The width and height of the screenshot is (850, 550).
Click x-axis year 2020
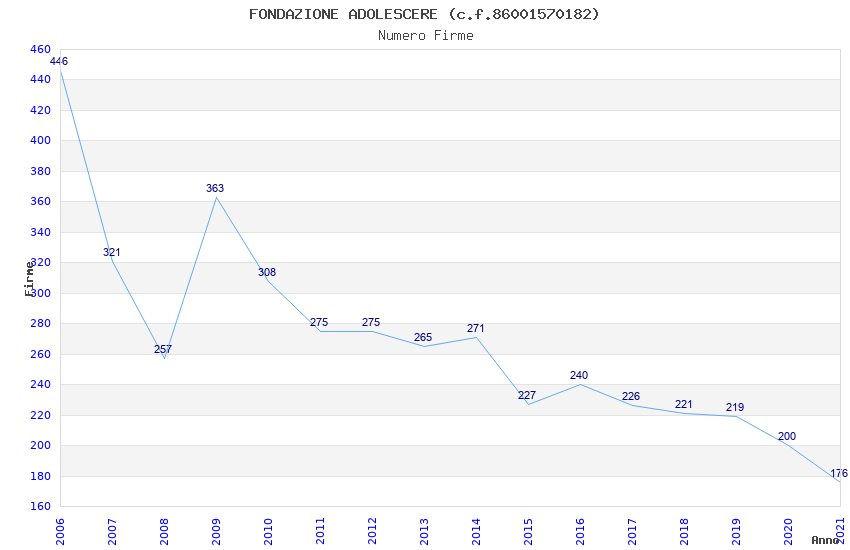coord(789,531)
